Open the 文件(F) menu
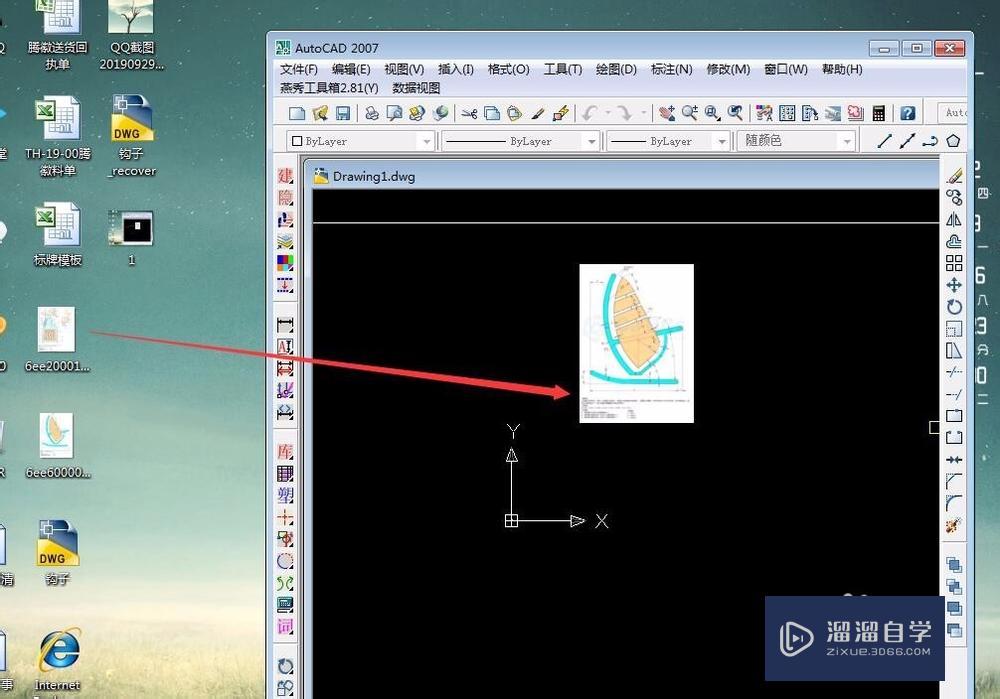 tap(298, 69)
